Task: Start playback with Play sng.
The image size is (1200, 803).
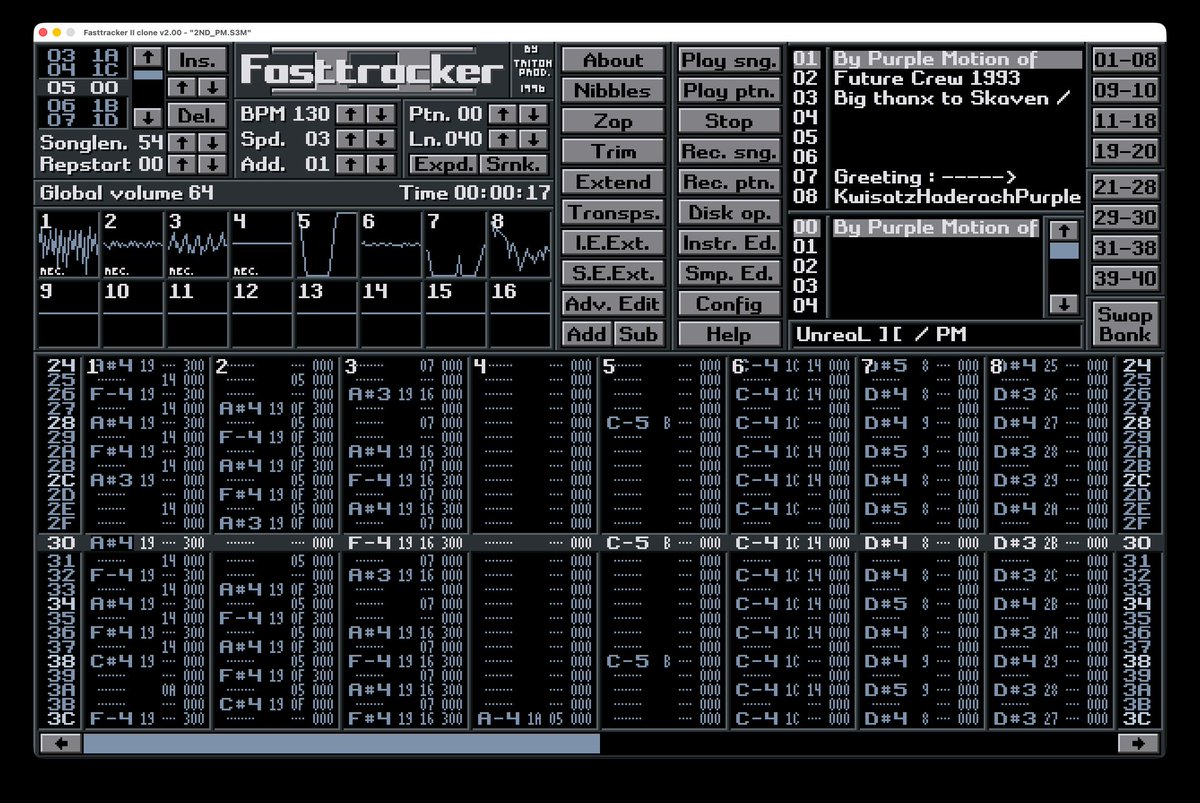Action: click(x=729, y=60)
